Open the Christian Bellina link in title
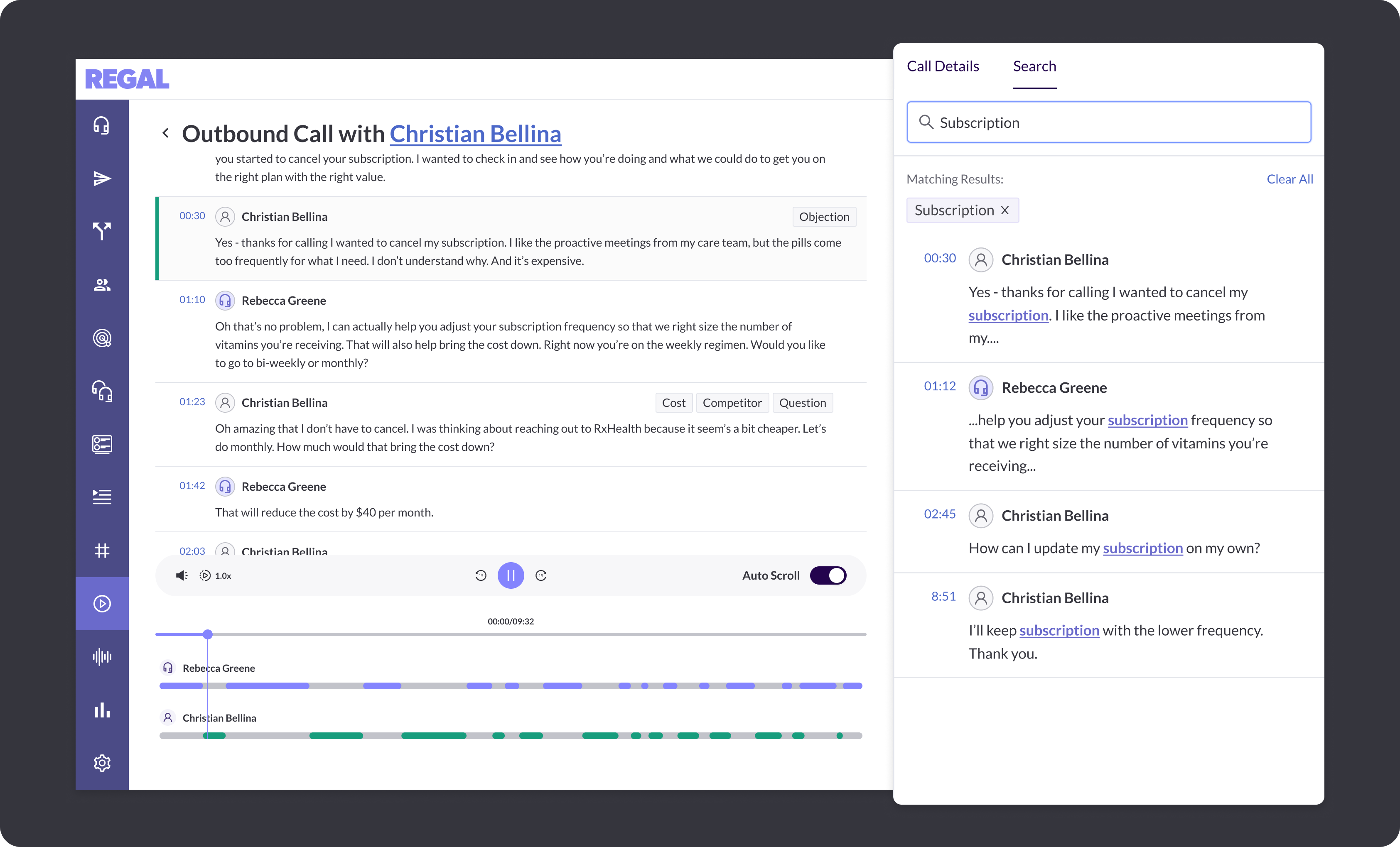 point(475,134)
